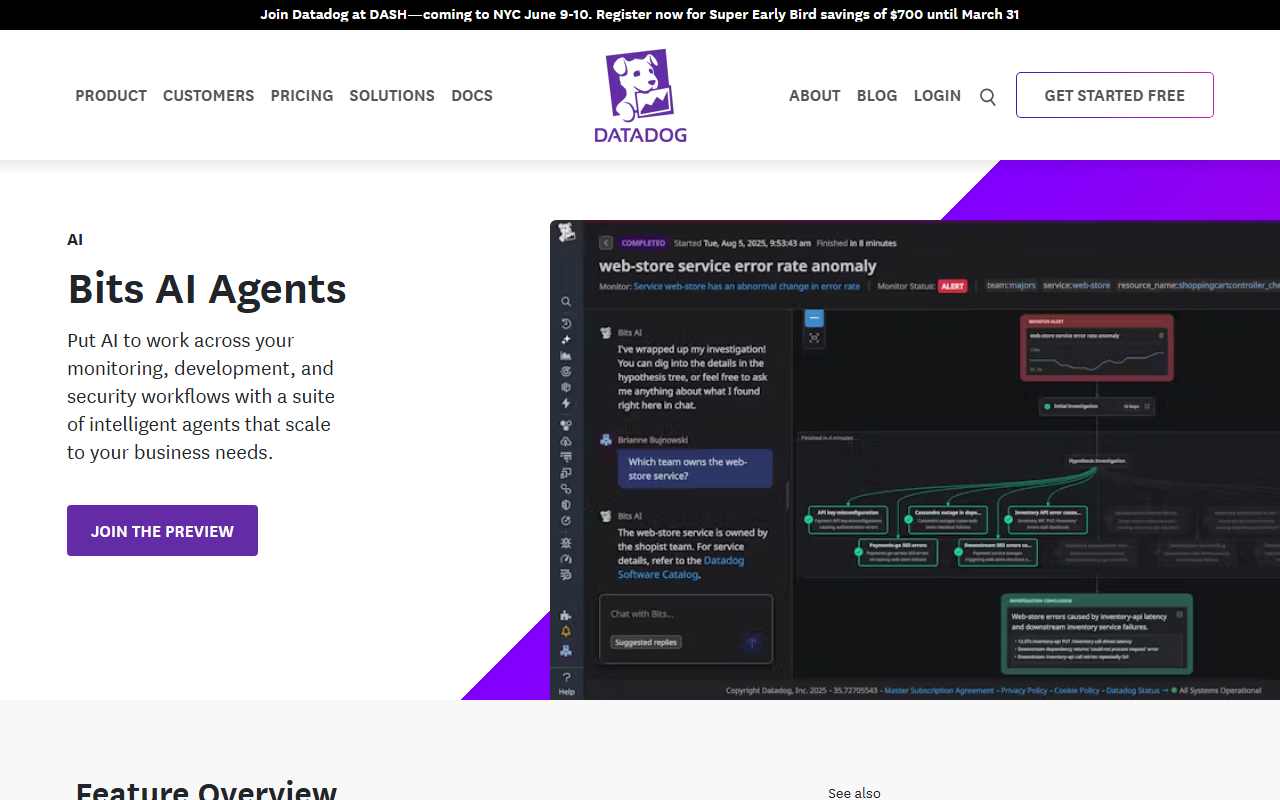Screen dimensions: 1280x800
Task: Select the lightning bolt sidebar icon
Action: pyautogui.click(x=566, y=403)
